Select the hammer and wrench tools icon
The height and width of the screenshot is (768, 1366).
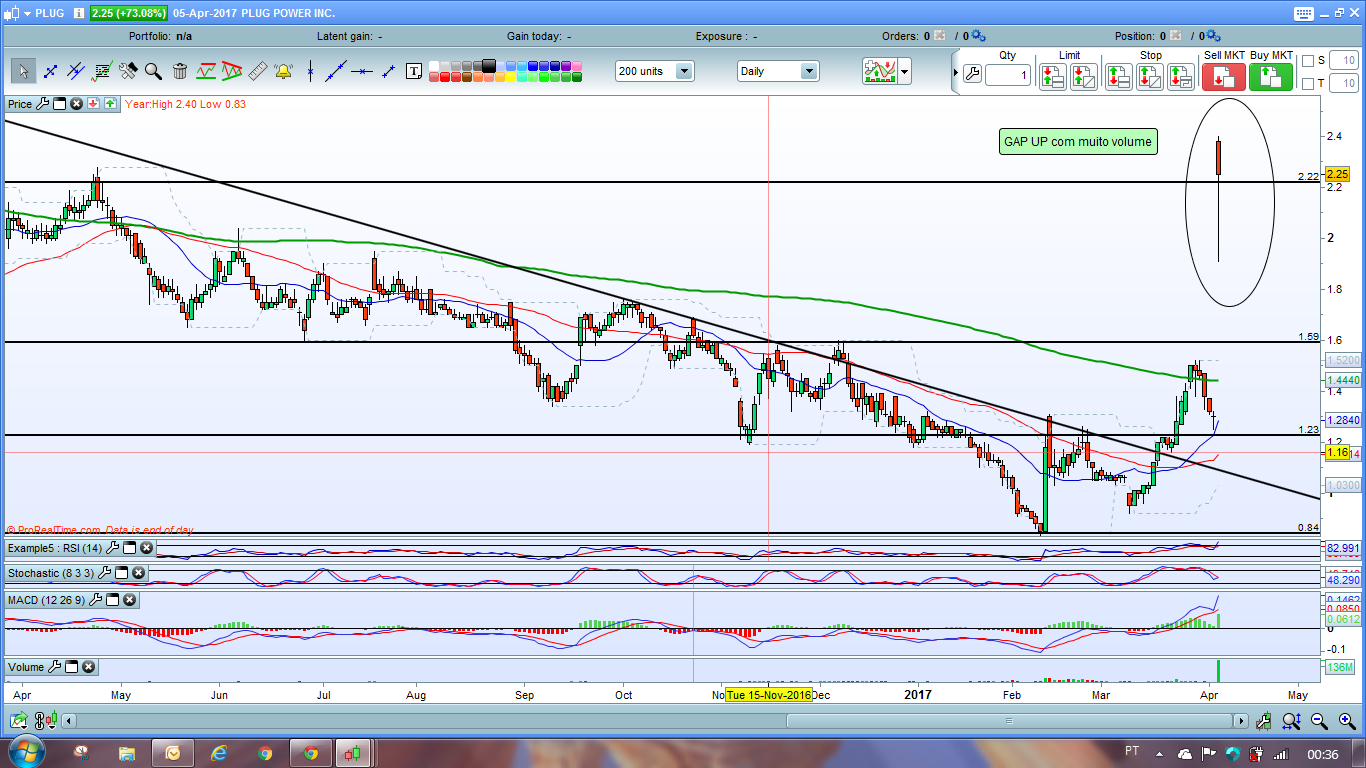point(128,71)
